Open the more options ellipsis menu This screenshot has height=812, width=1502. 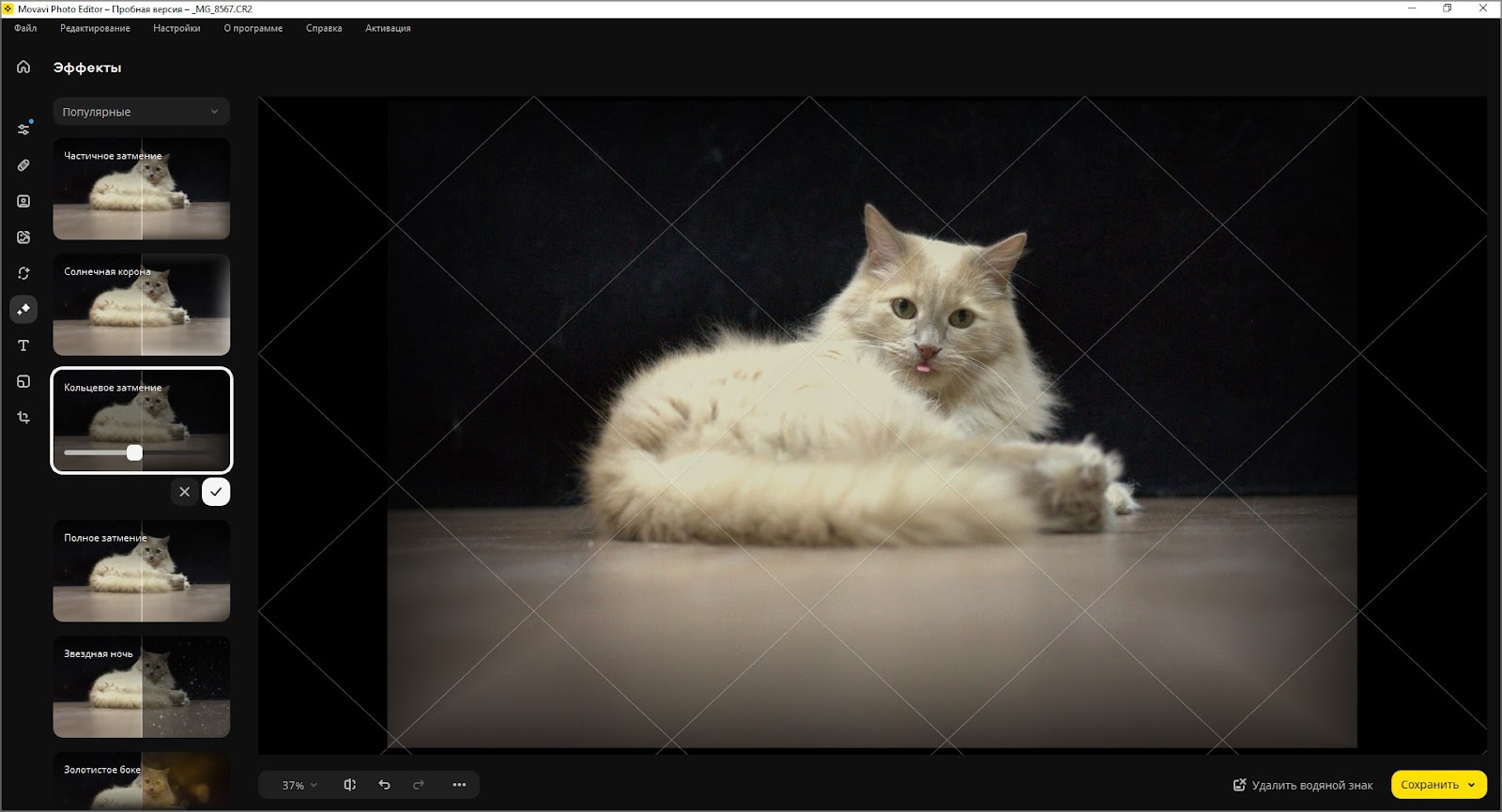pos(459,785)
